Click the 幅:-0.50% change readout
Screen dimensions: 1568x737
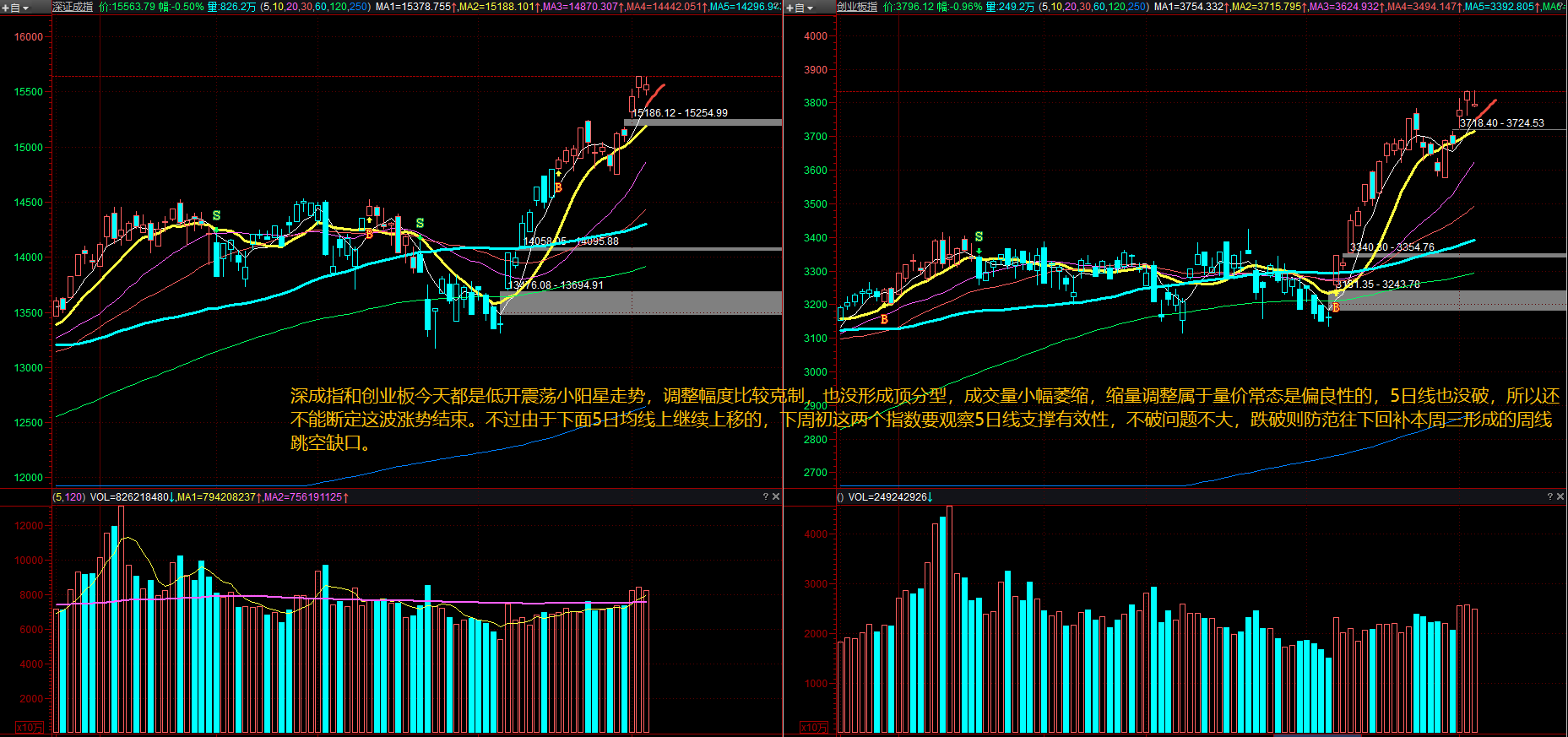pyautogui.click(x=182, y=7)
